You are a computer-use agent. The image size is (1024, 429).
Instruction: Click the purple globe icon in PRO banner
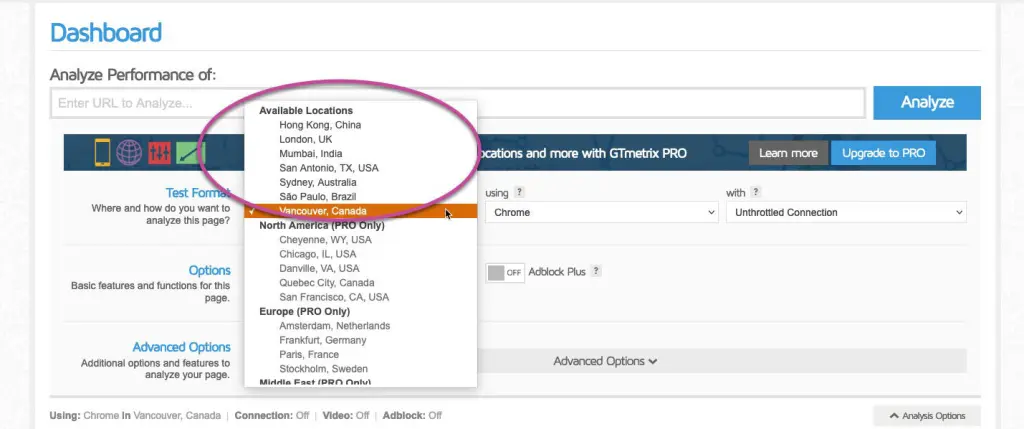[129, 153]
